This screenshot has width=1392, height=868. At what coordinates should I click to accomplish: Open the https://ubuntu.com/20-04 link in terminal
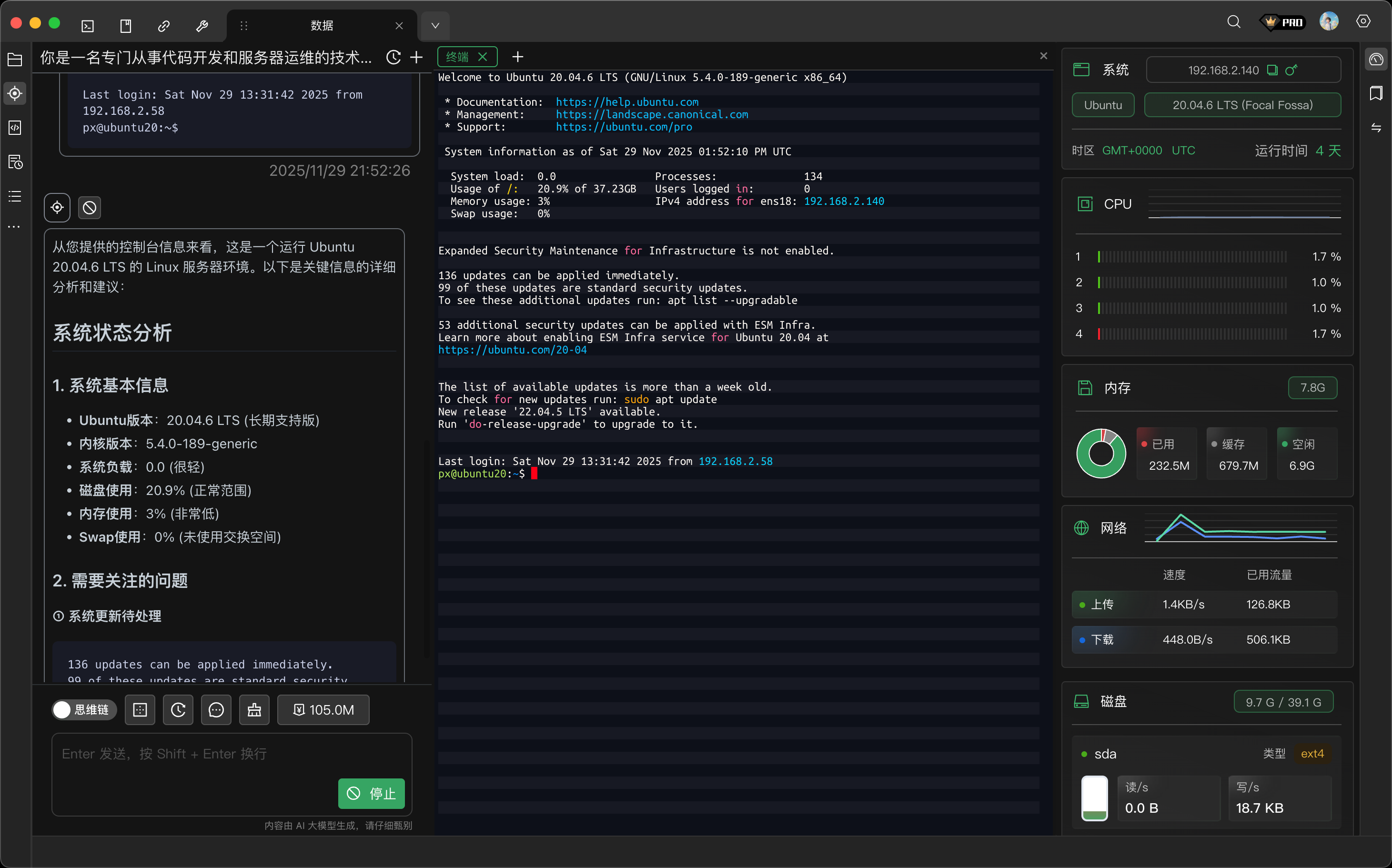coord(512,350)
